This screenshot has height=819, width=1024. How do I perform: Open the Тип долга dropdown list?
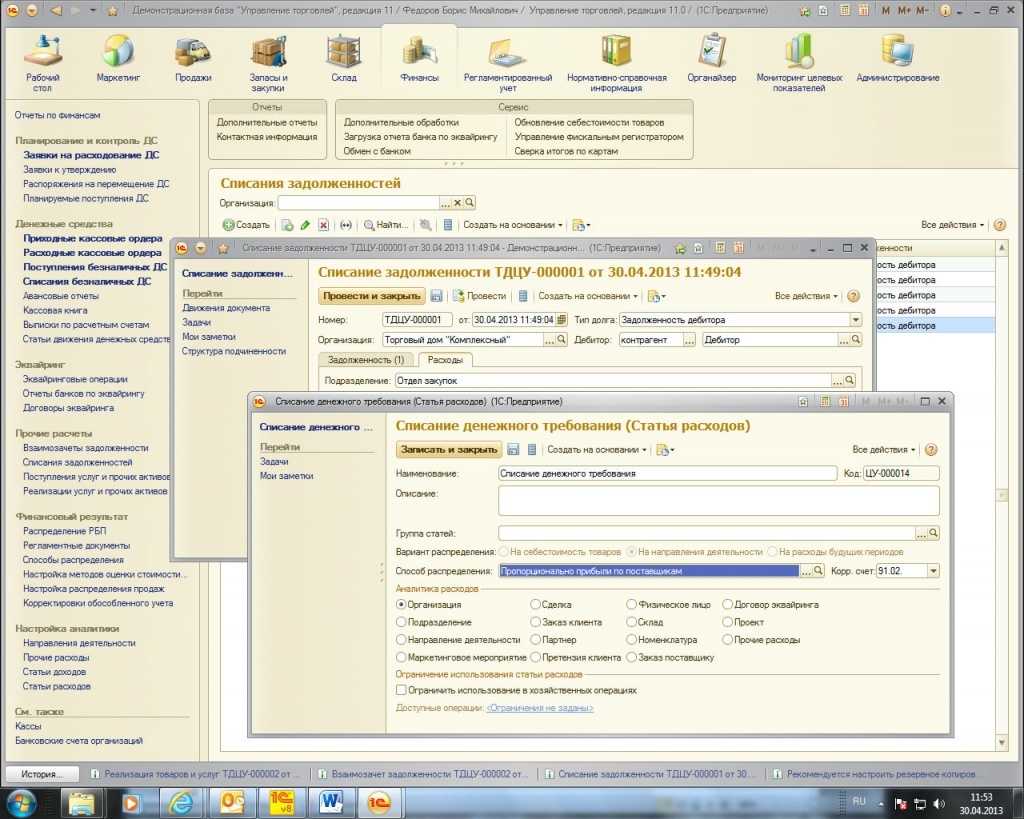click(x=855, y=320)
